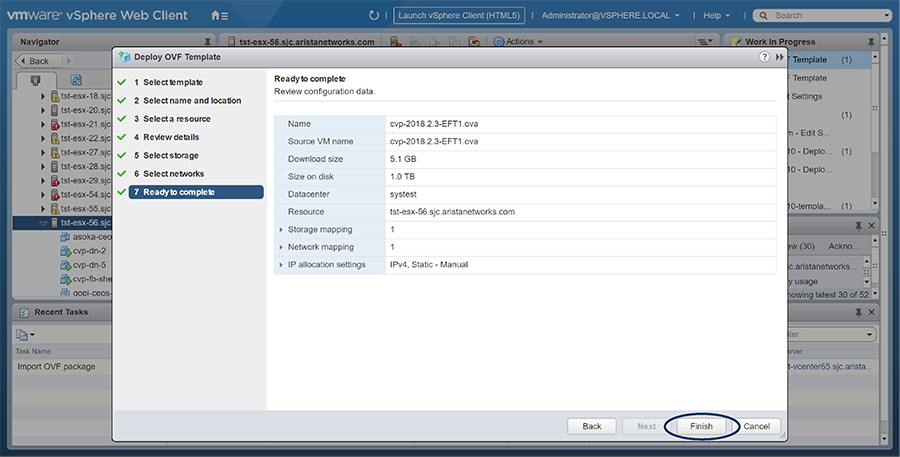Screen dimensions: 900x457
Task: Go to step 2 Select name and location
Action: pos(187,100)
